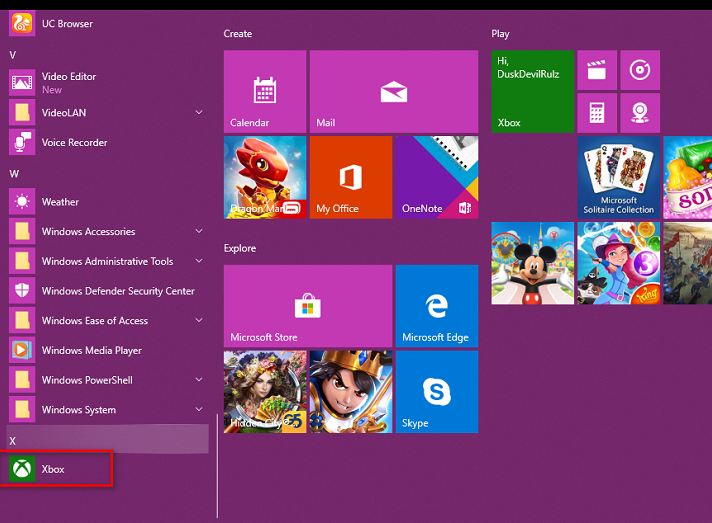Open UC Browser from the app list
Viewport: 712px width, 523px height.
(x=107, y=24)
